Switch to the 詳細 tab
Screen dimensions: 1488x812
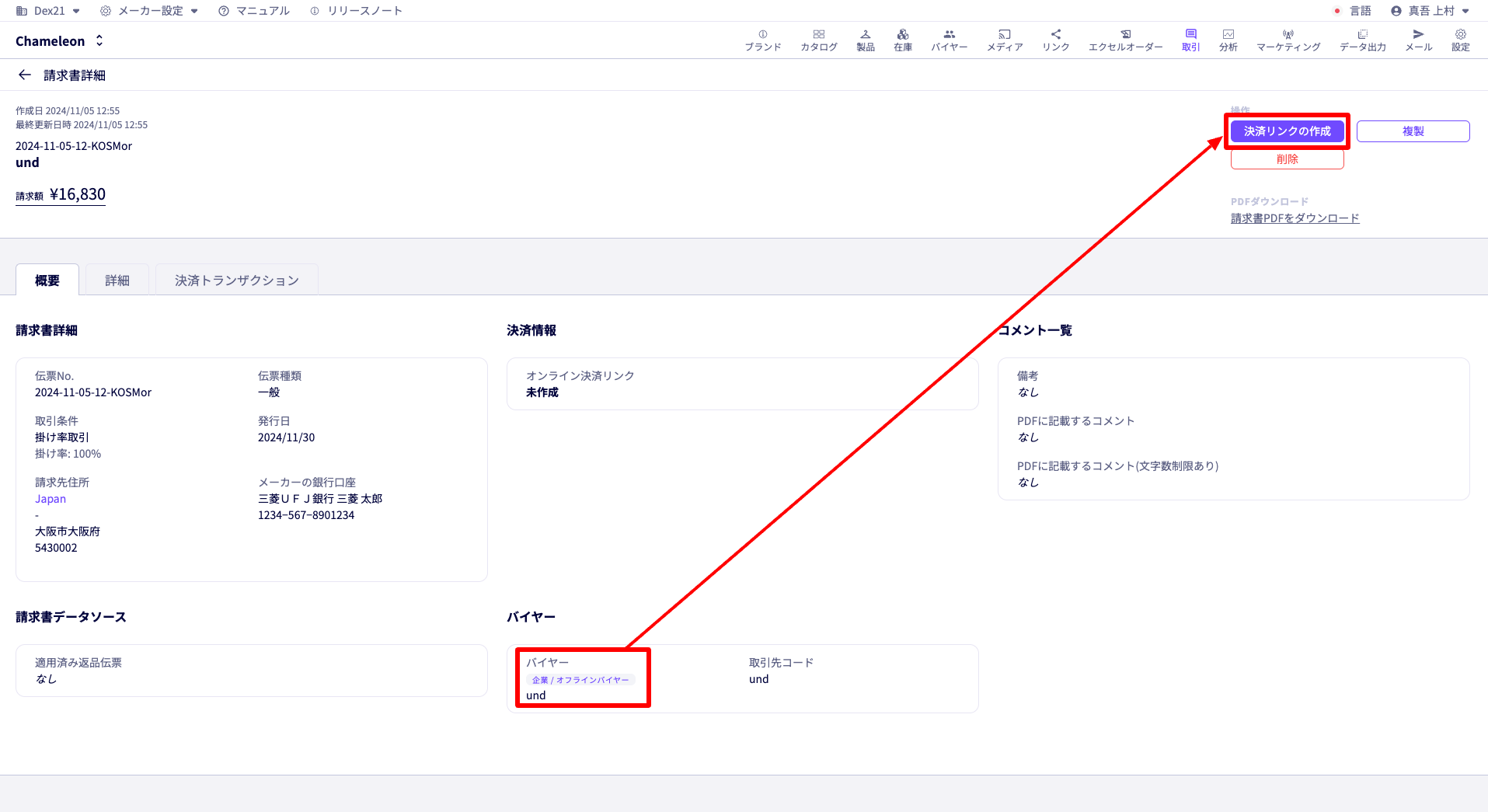click(117, 280)
